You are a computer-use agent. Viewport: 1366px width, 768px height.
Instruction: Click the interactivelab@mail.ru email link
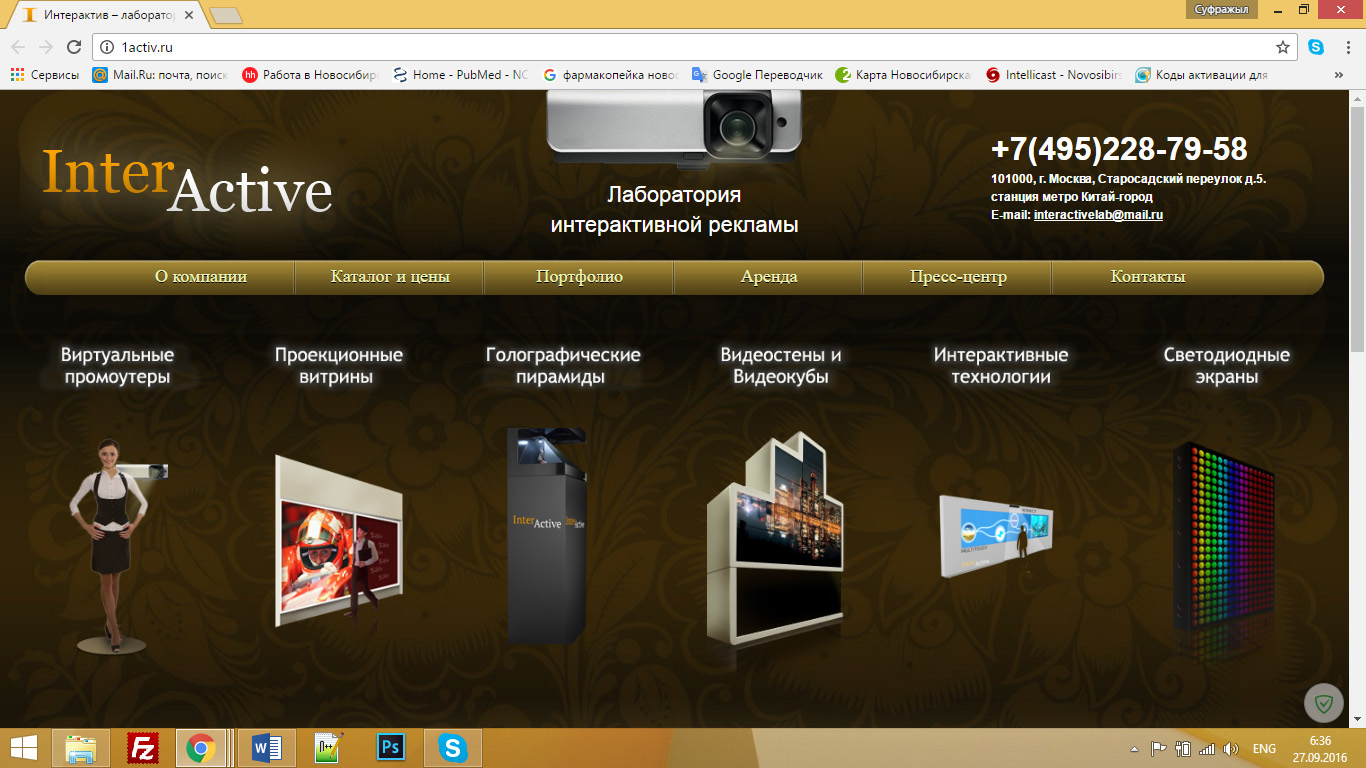(x=1098, y=215)
